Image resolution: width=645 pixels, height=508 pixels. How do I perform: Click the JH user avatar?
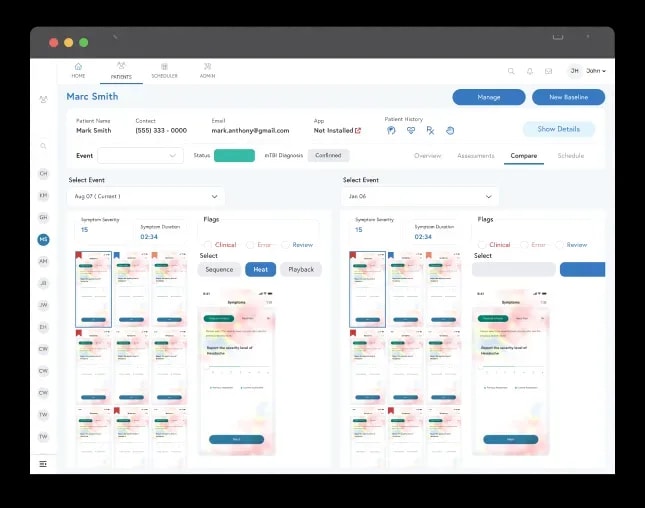coord(575,71)
